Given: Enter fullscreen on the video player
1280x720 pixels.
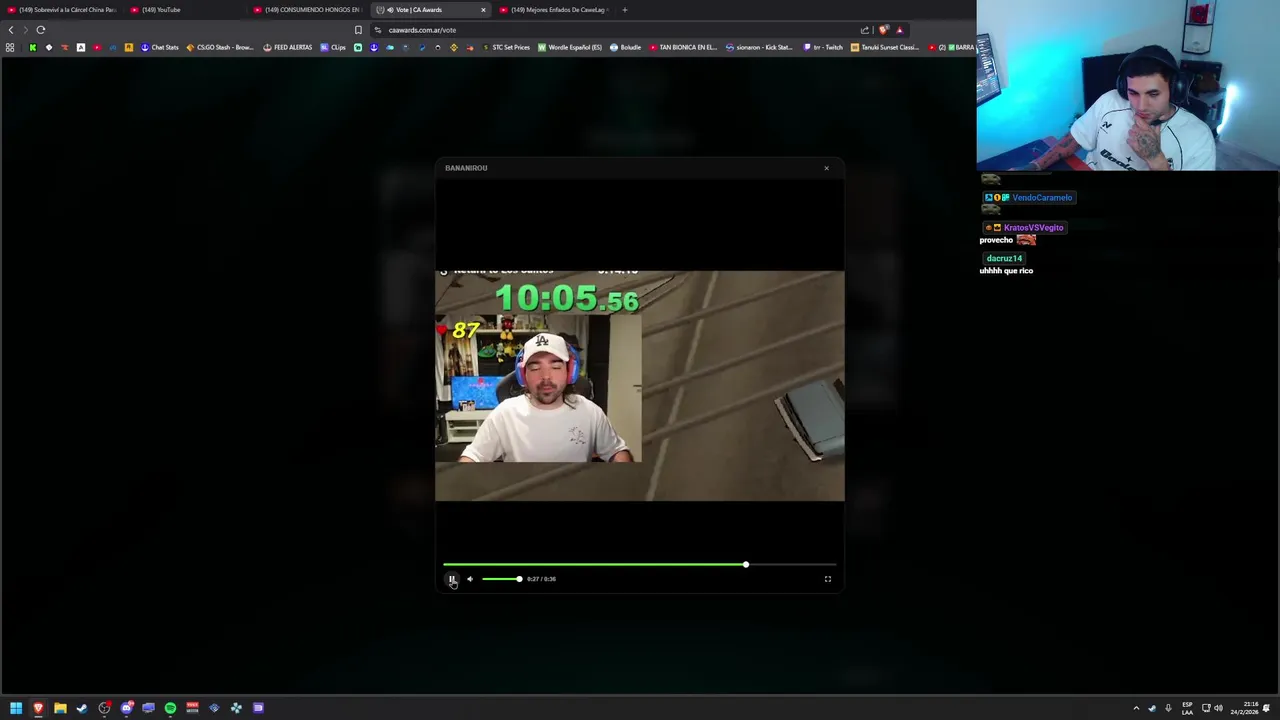Looking at the screenshot, I should coord(828,579).
